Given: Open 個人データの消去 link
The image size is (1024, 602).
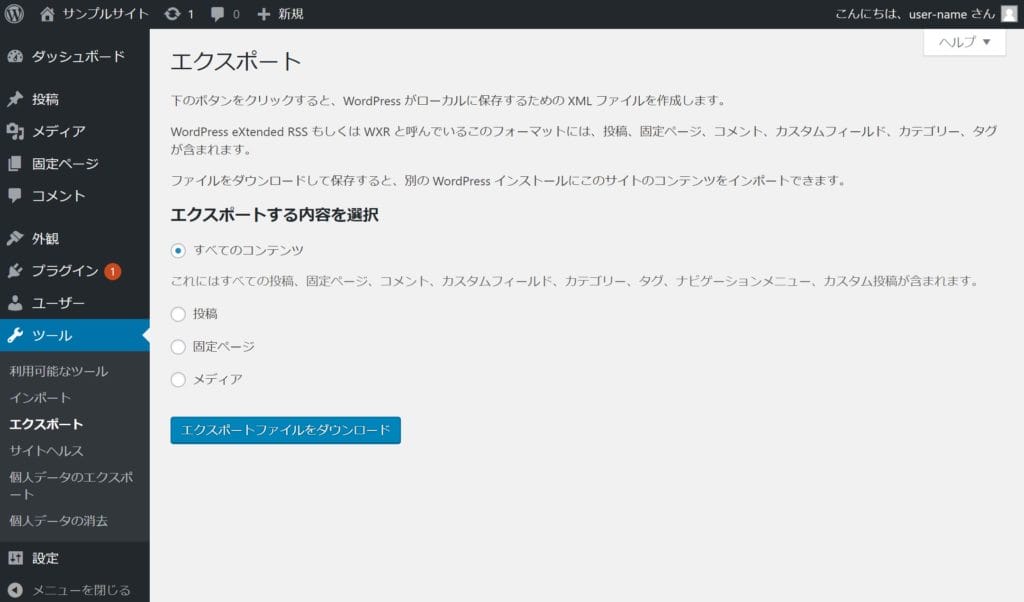Looking at the screenshot, I should (58, 521).
